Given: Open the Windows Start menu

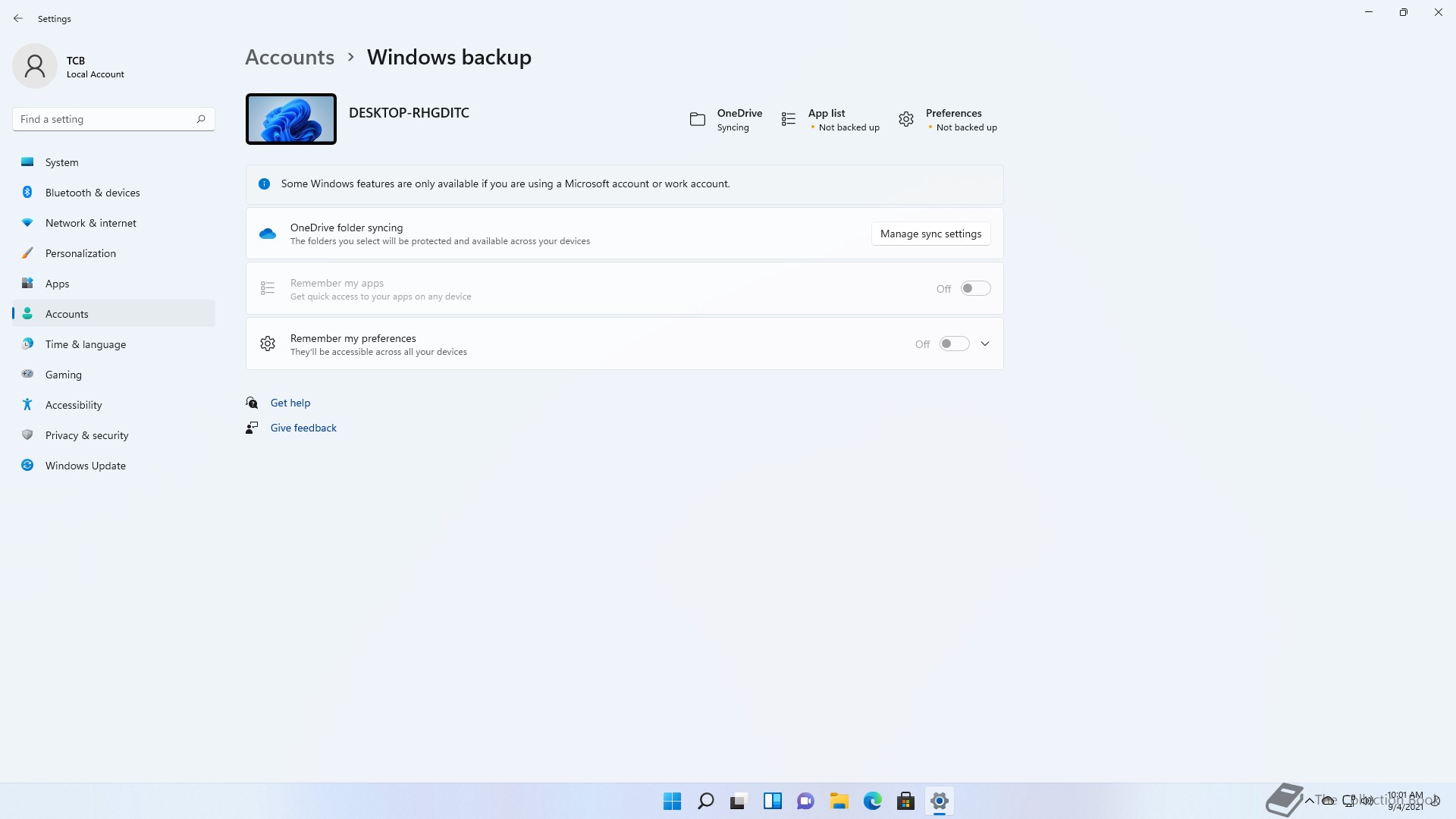Looking at the screenshot, I should 672,801.
